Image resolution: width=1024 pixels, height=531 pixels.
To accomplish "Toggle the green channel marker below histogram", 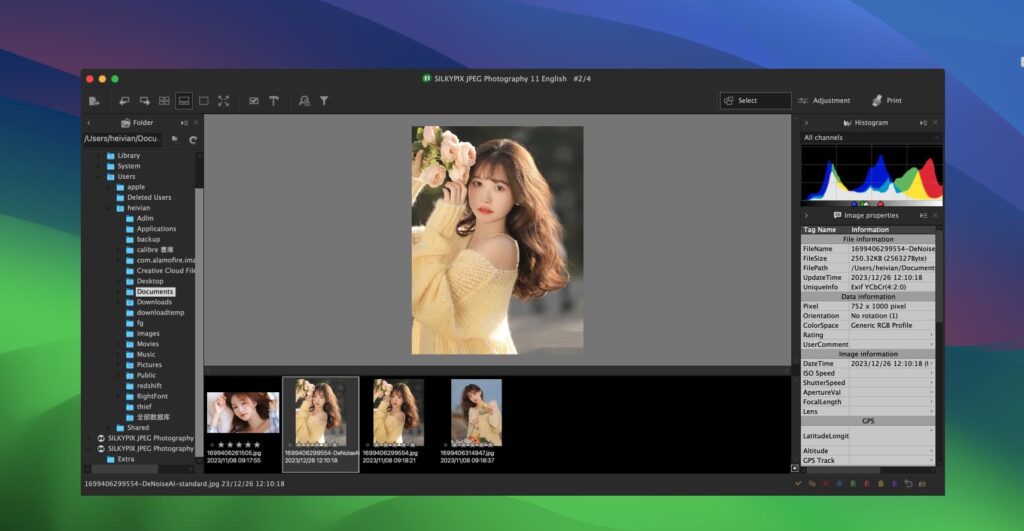I will coord(865,204).
